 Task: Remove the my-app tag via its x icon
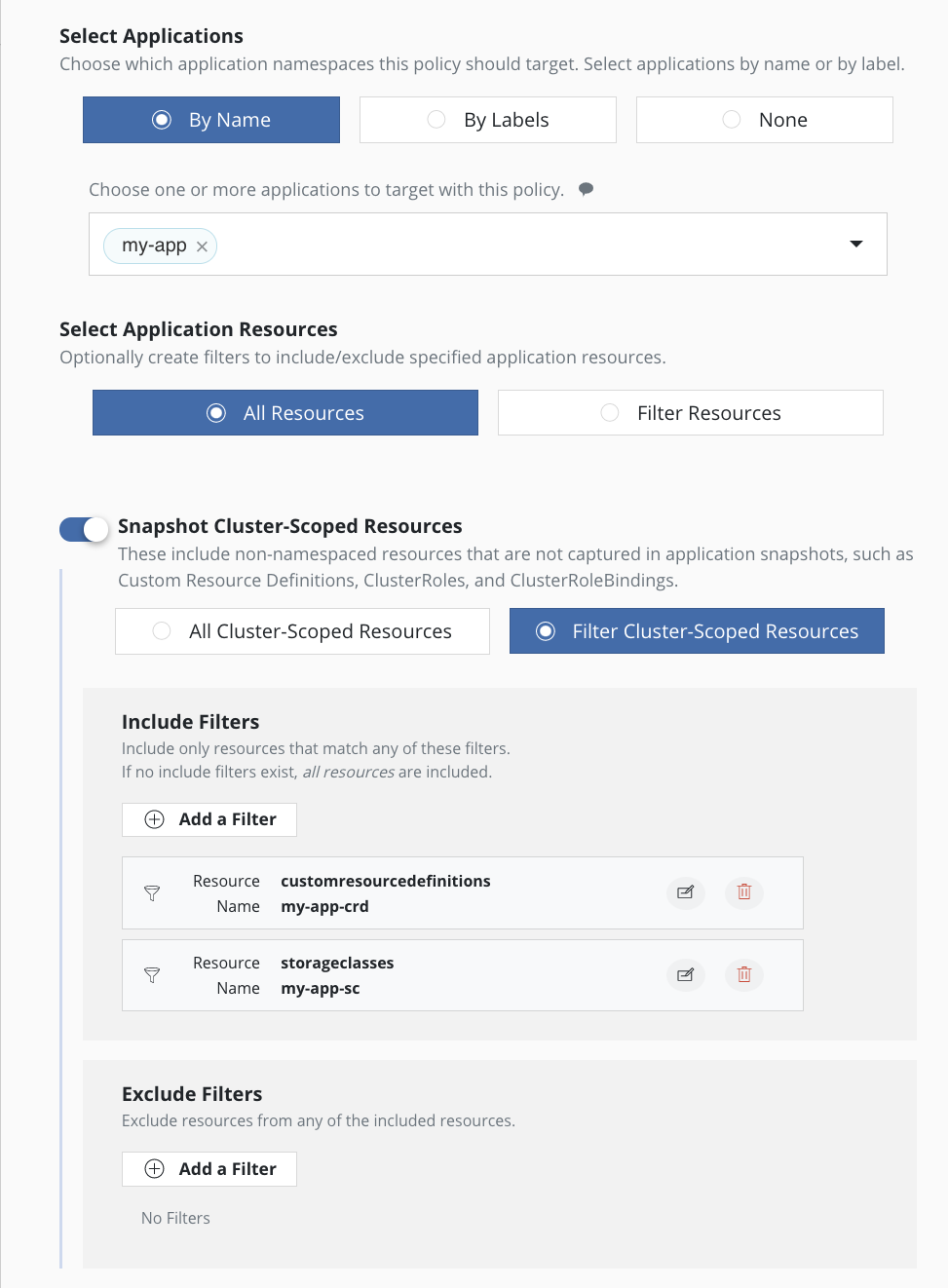tap(202, 246)
